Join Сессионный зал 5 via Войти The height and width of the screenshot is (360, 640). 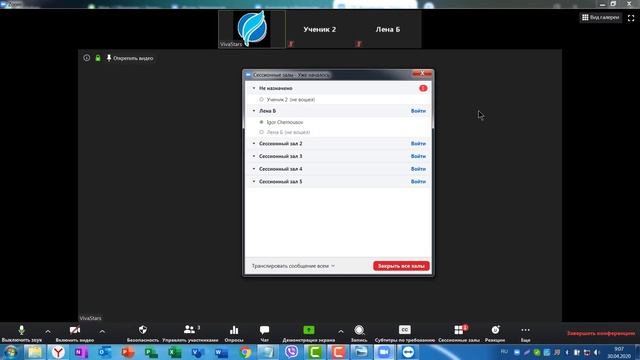pos(418,182)
